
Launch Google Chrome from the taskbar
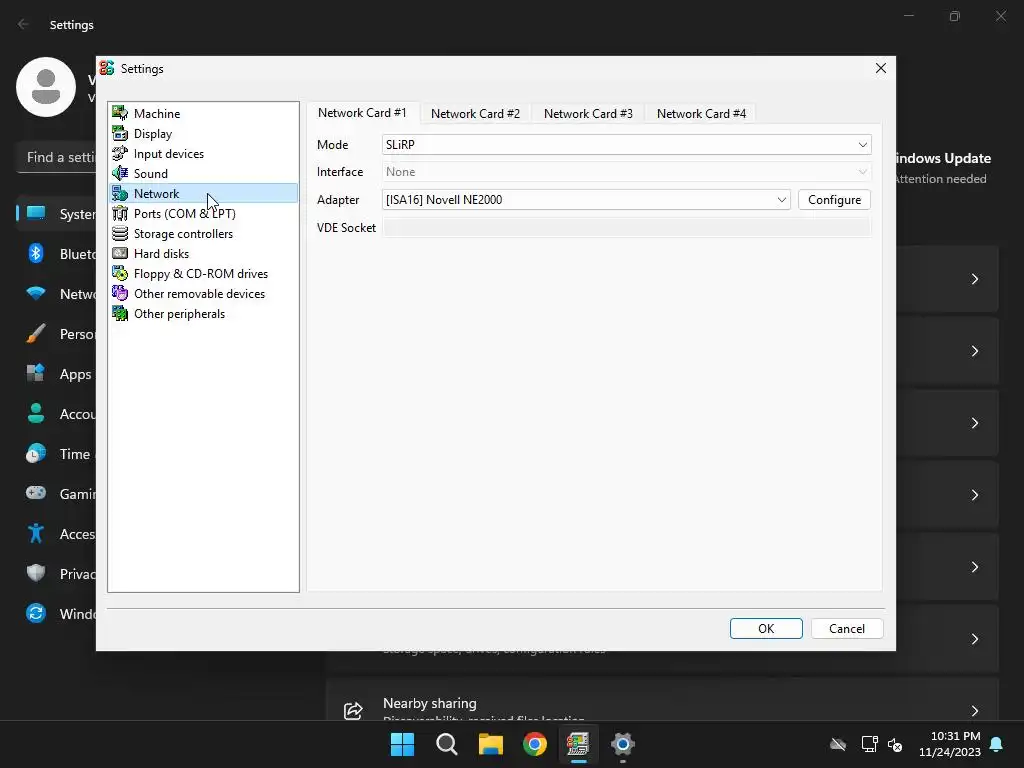tap(534, 744)
